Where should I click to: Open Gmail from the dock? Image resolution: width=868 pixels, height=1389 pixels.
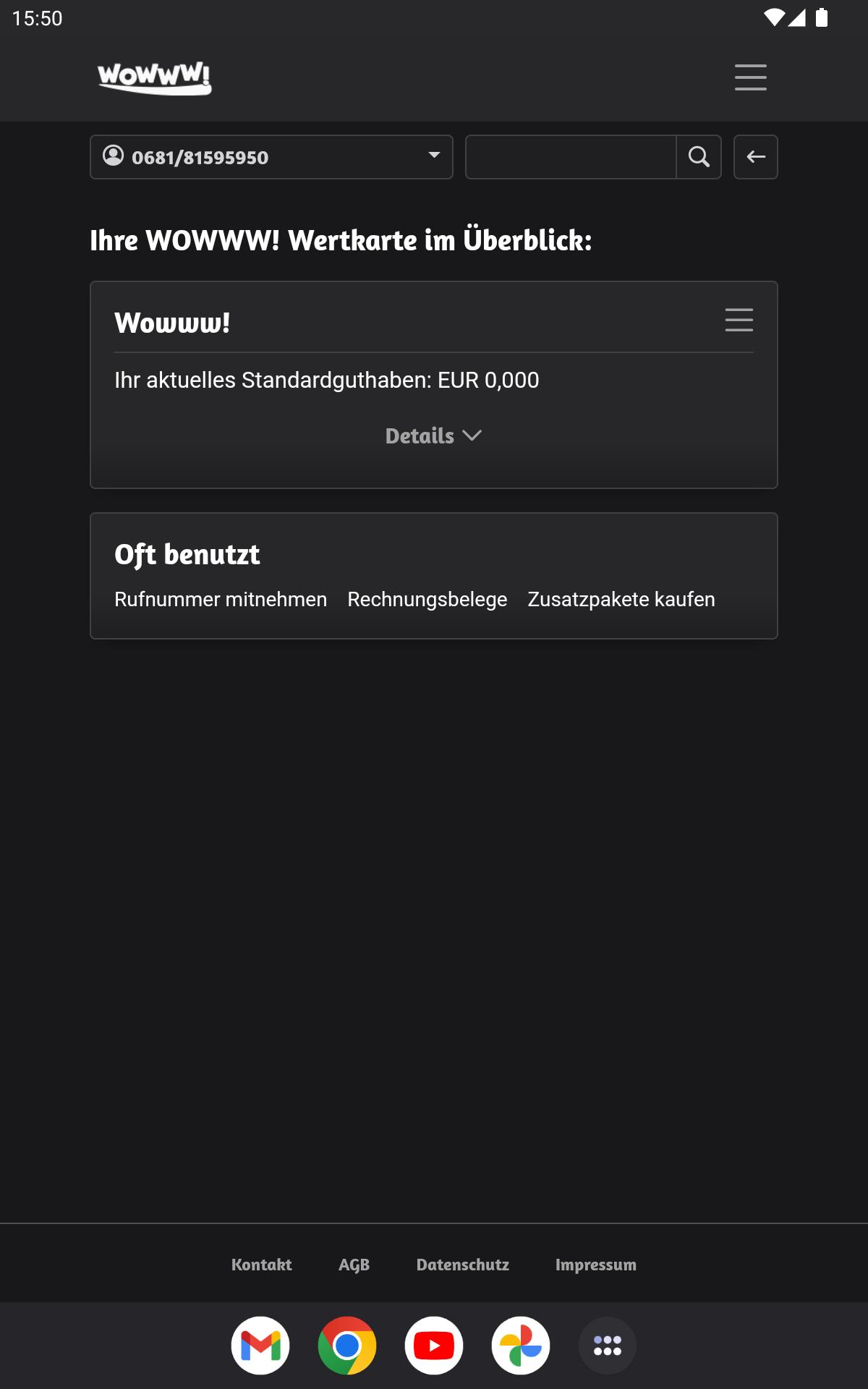pos(260,1346)
